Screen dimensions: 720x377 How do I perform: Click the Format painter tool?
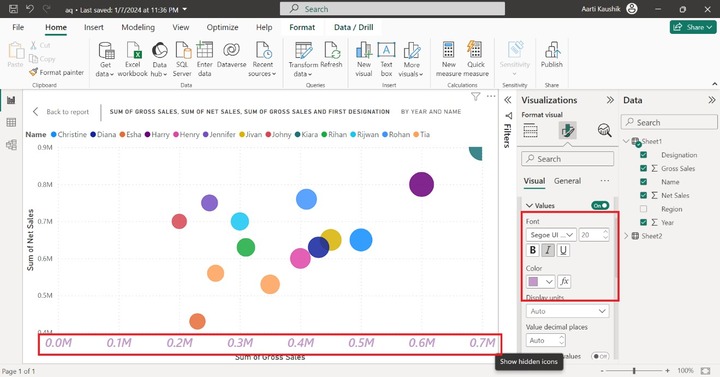[56, 72]
